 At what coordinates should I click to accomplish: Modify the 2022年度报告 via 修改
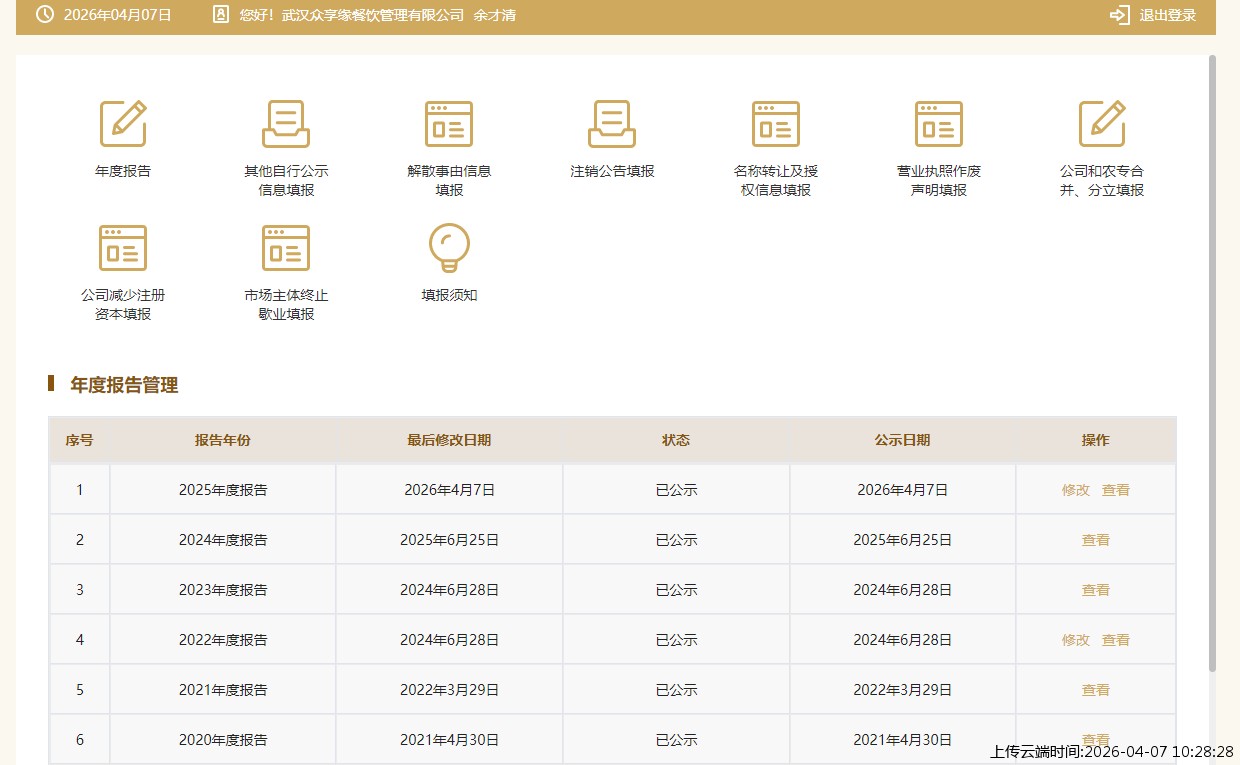[x=1076, y=640]
